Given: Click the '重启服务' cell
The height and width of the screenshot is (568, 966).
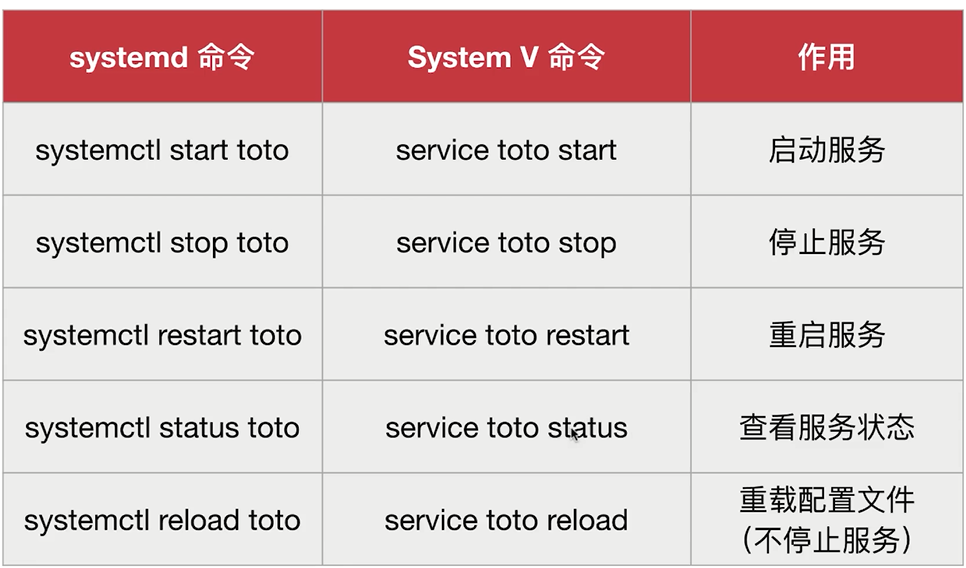Looking at the screenshot, I should tap(827, 335).
